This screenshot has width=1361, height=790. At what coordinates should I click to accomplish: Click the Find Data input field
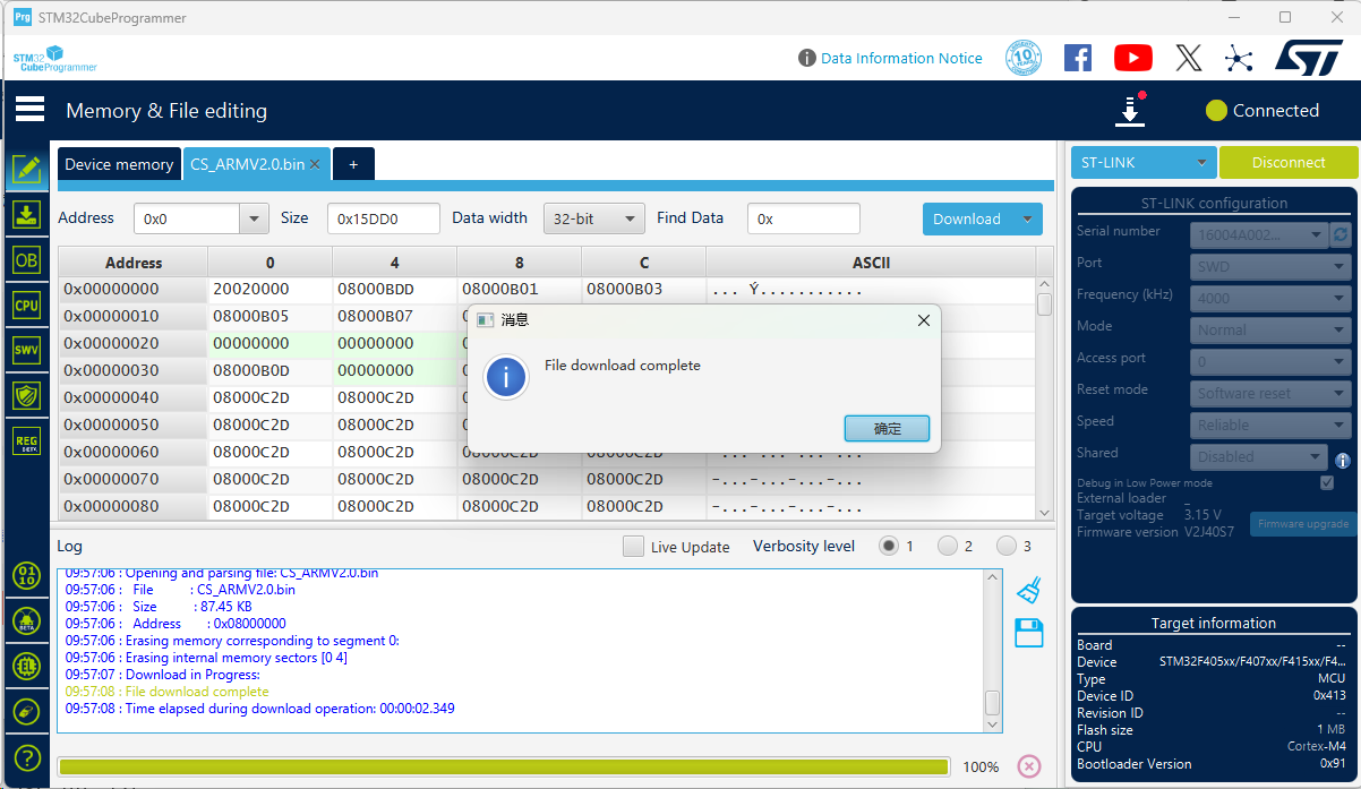pos(803,219)
